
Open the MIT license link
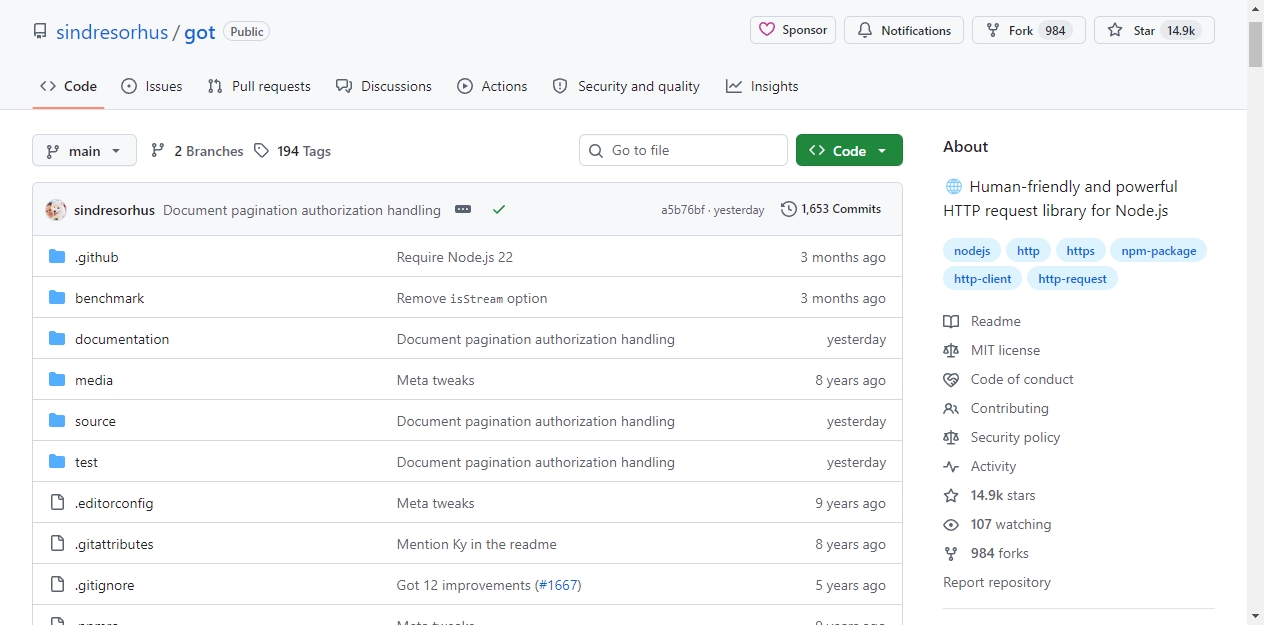1005,350
